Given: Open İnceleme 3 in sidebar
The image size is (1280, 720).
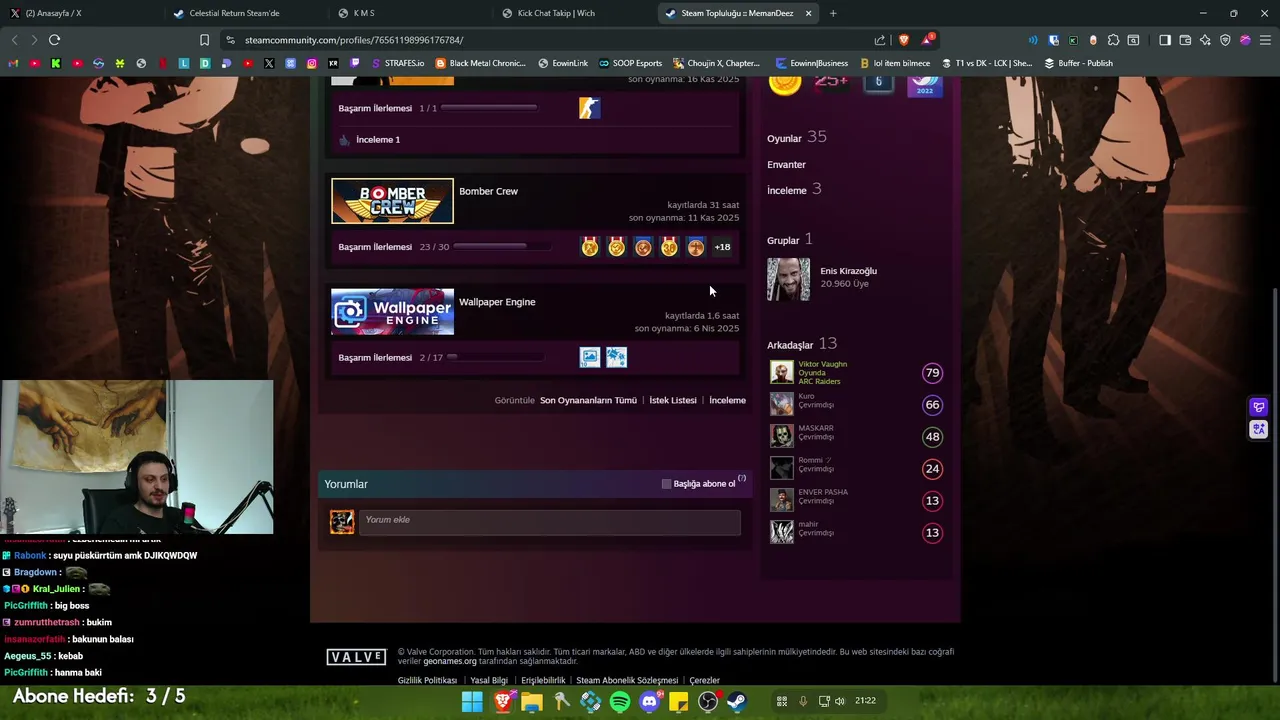Looking at the screenshot, I should point(794,189).
